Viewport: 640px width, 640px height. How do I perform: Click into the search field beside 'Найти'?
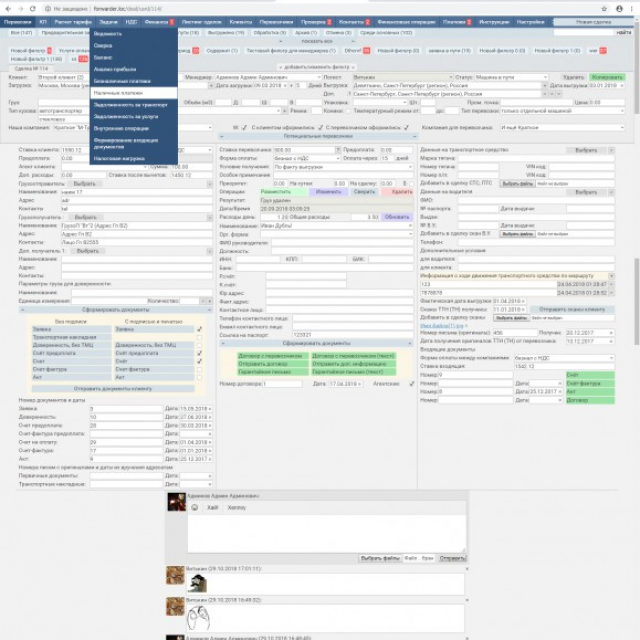(584, 32)
